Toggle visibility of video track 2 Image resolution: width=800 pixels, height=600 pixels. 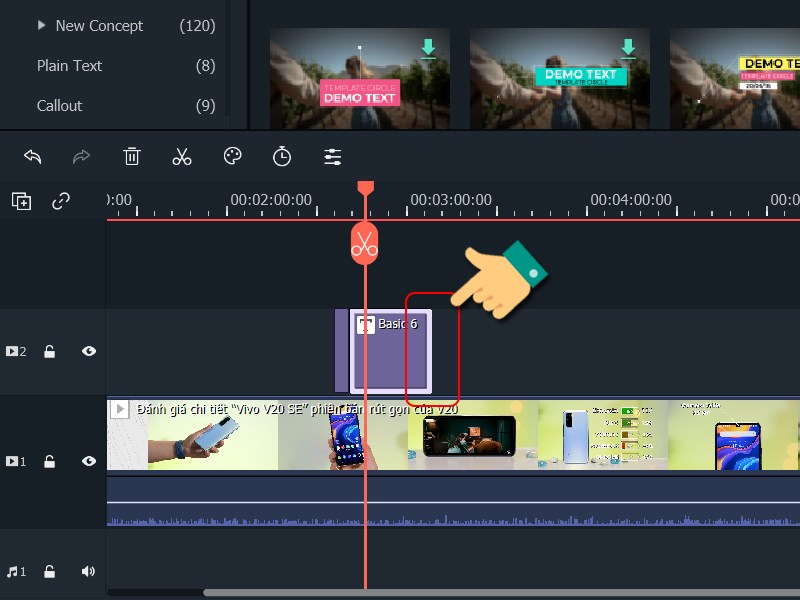[x=88, y=351]
